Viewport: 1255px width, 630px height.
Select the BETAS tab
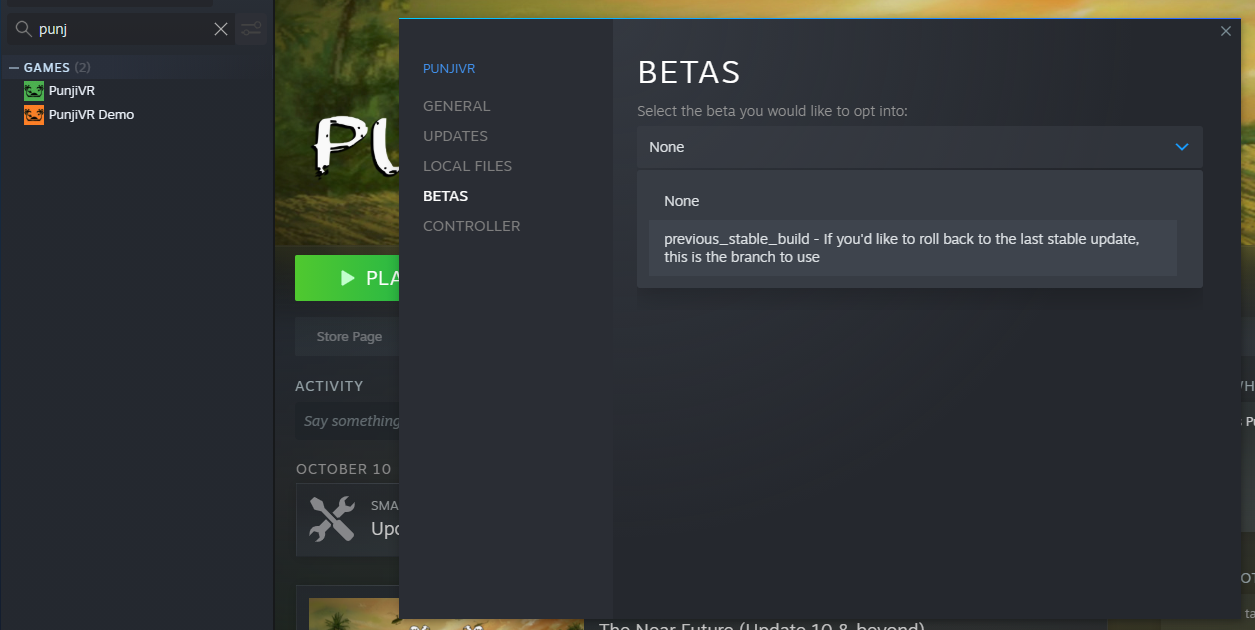coord(445,196)
